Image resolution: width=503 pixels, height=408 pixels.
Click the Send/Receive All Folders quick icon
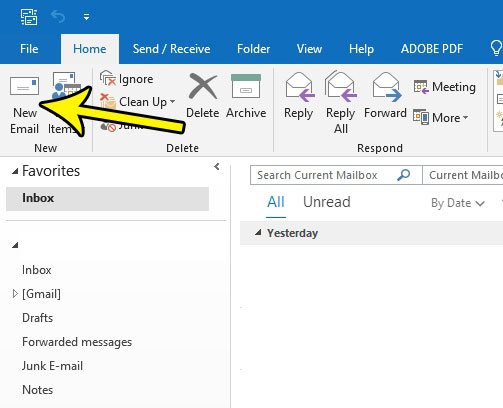click(29, 17)
